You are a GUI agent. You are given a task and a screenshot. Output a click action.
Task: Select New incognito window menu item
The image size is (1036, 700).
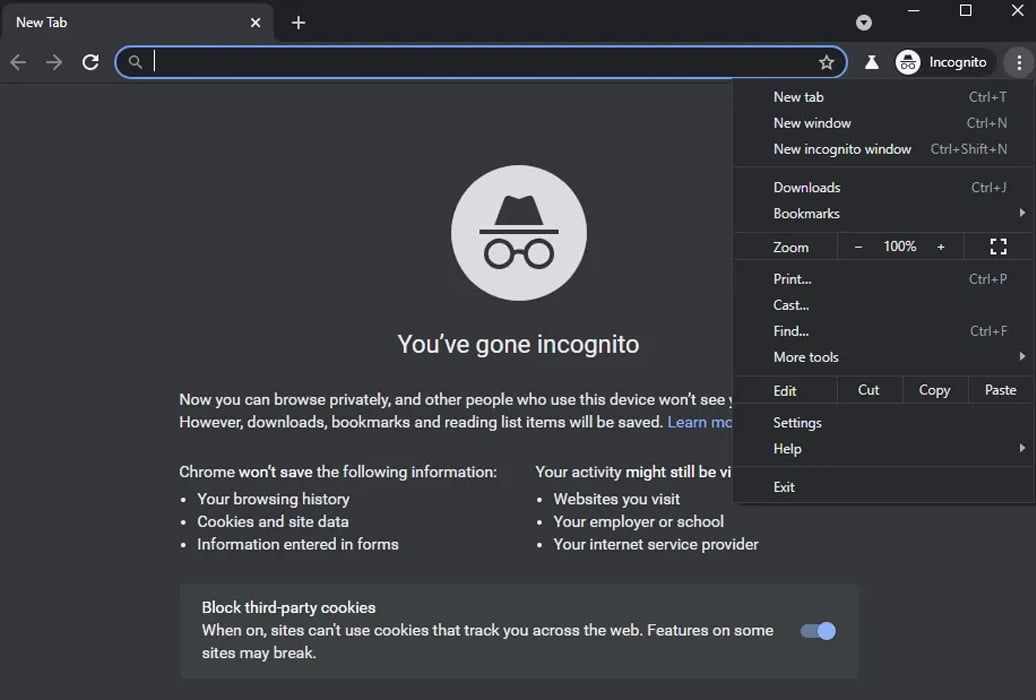click(842, 149)
